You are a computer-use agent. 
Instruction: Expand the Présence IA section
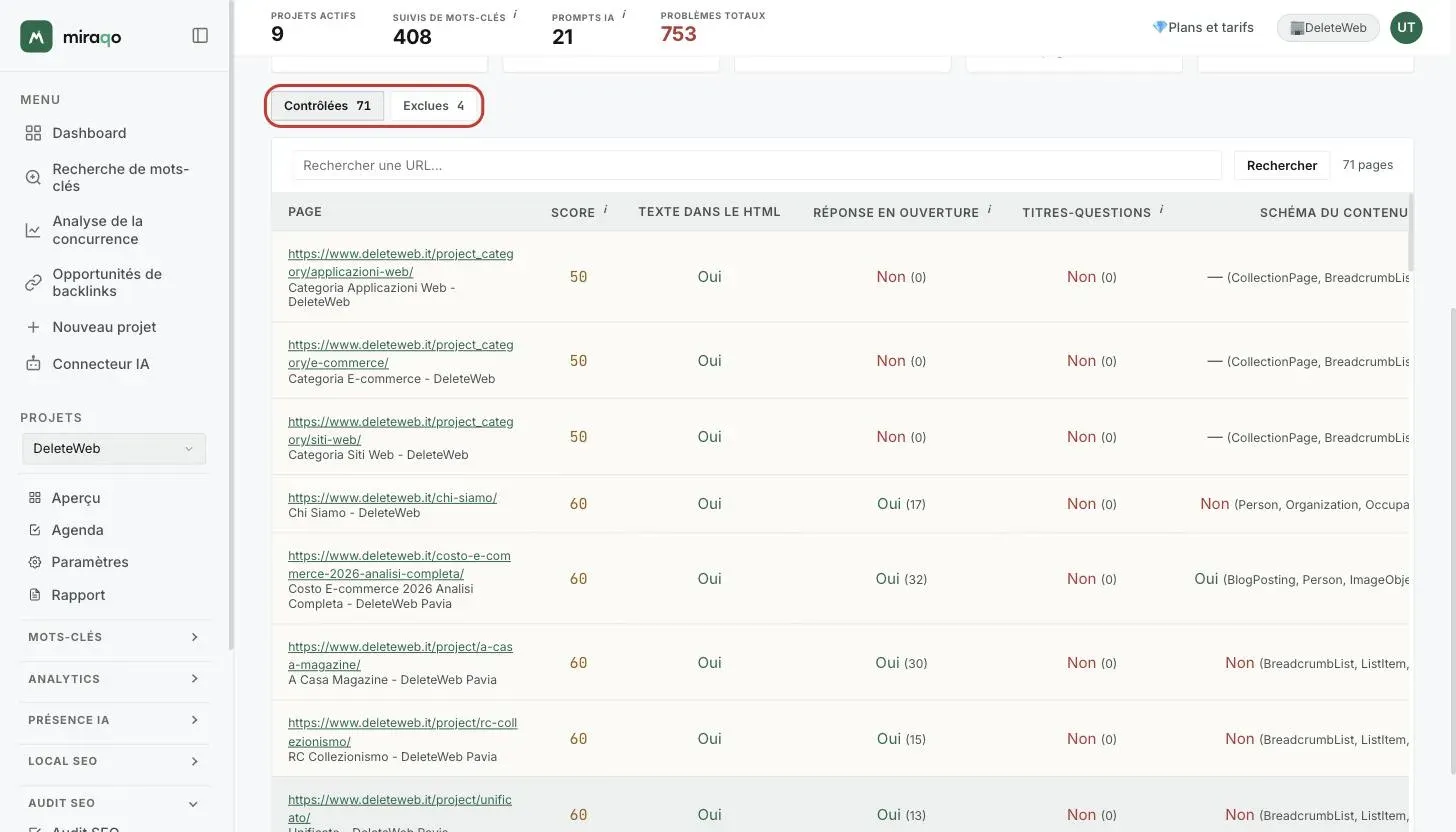click(x=114, y=720)
